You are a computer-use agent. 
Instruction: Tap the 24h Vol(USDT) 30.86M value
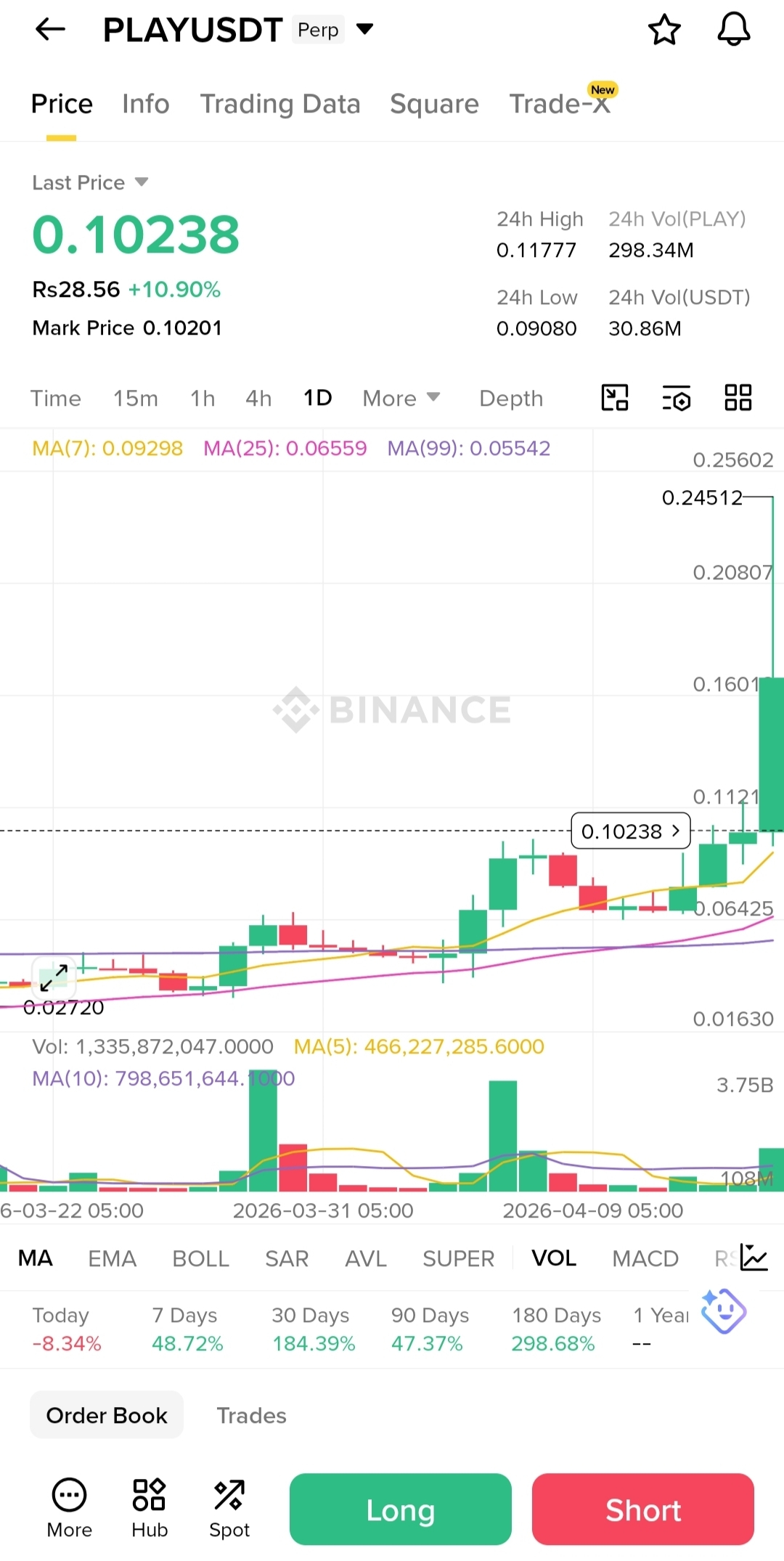coord(645,329)
